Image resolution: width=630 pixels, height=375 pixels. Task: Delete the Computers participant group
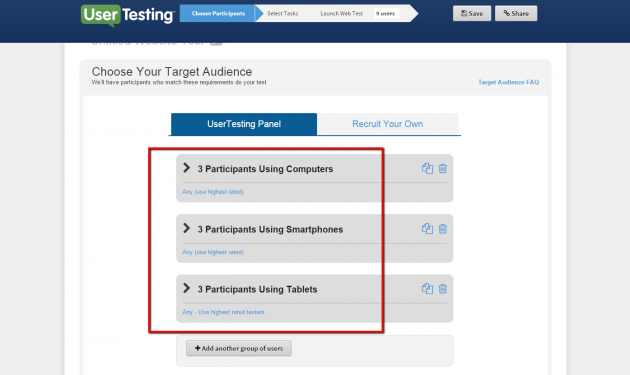443,168
